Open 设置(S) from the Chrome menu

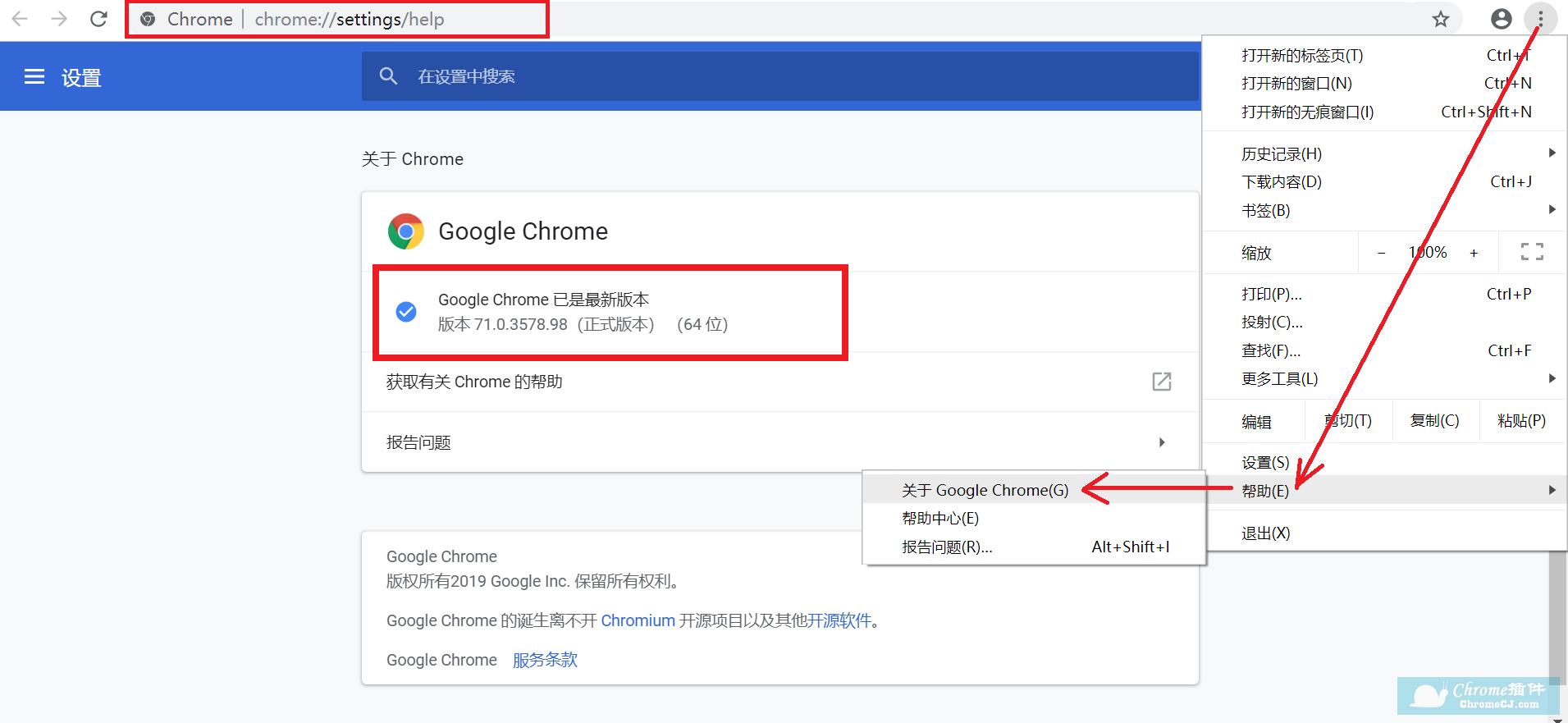[1265, 463]
